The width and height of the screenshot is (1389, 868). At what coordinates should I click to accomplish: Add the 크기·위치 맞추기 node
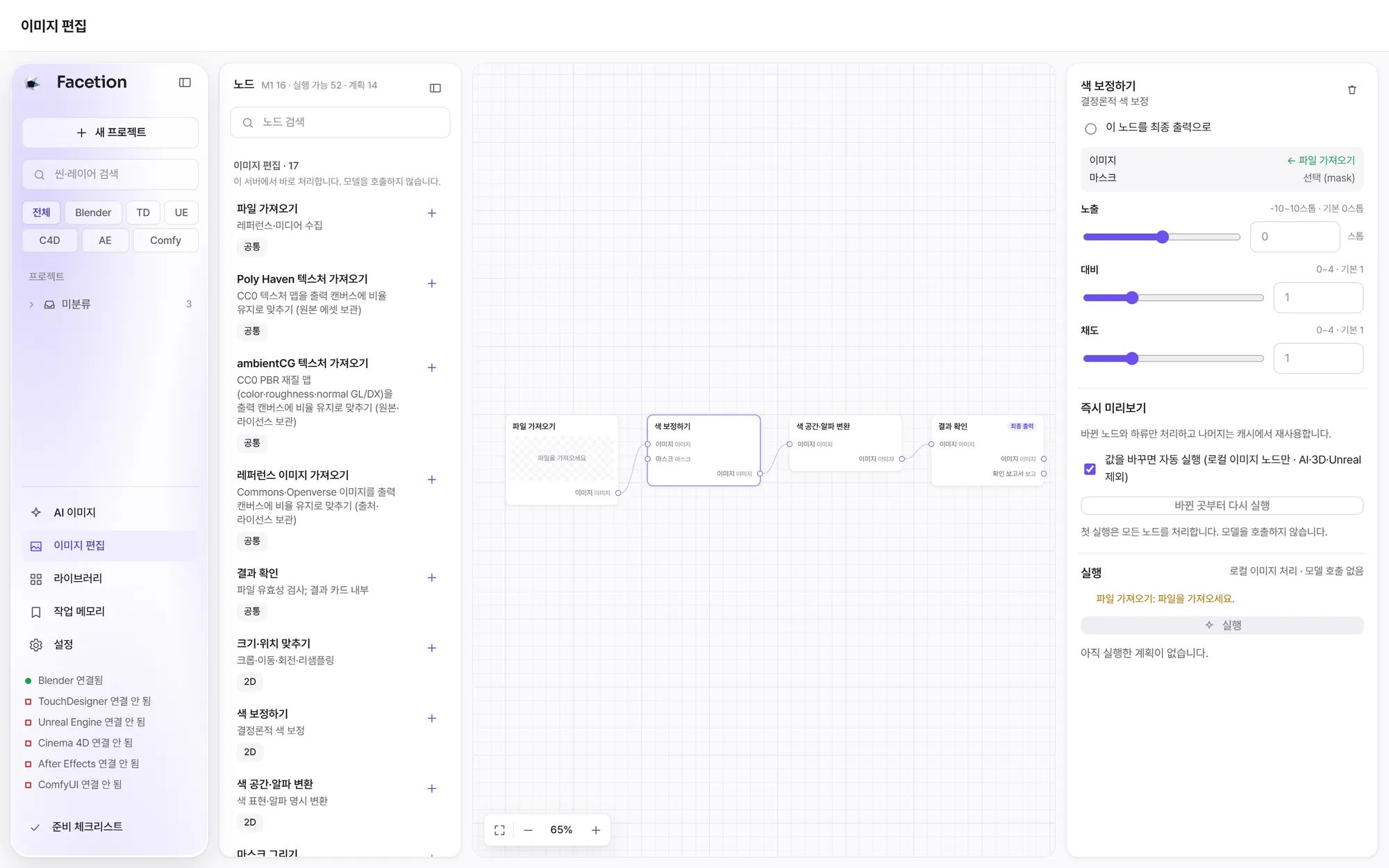[x=431, y=648]
